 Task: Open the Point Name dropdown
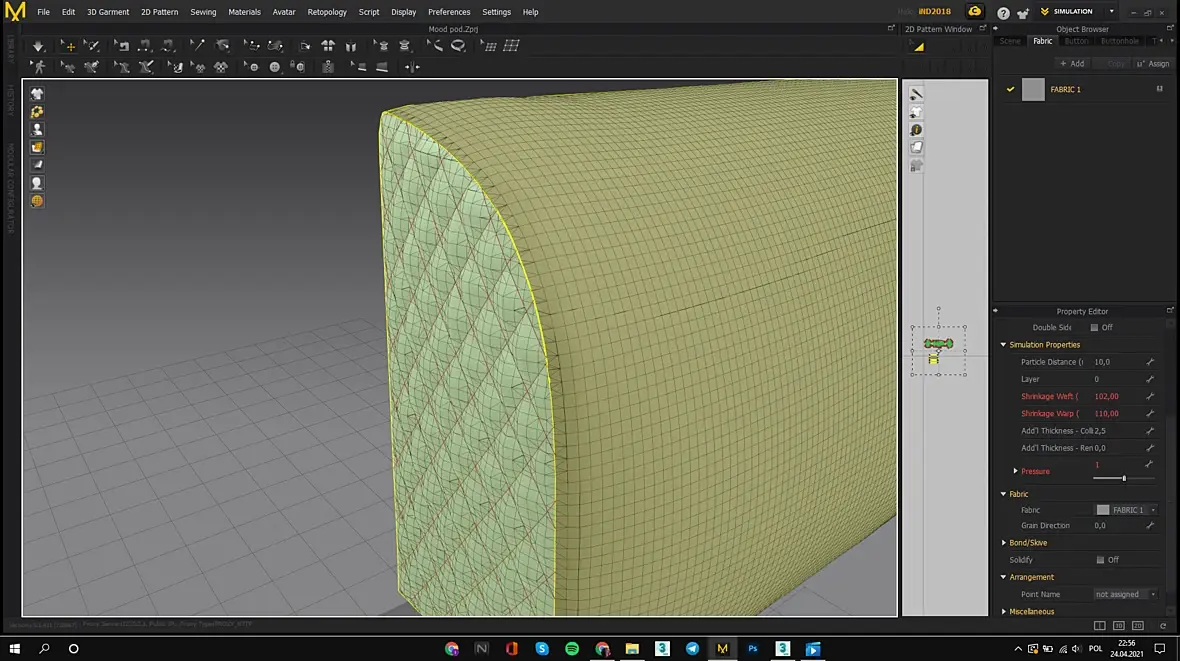[1124, 594]
